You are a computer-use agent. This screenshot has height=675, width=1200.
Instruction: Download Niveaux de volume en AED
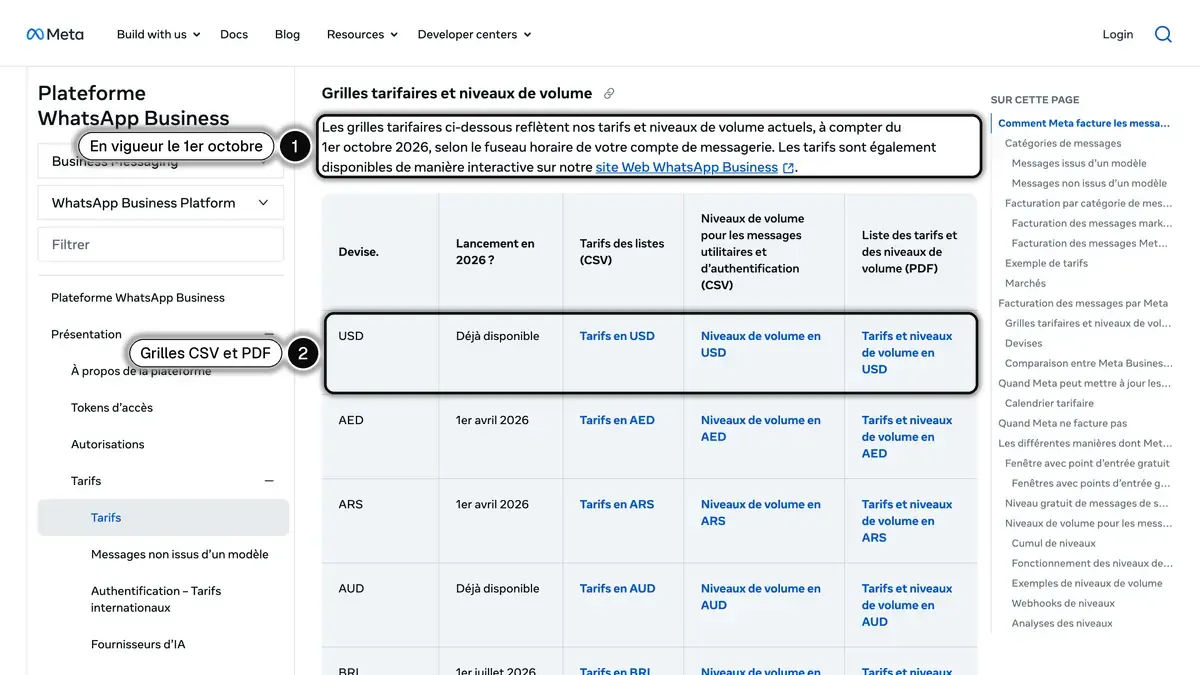(761, 428)
